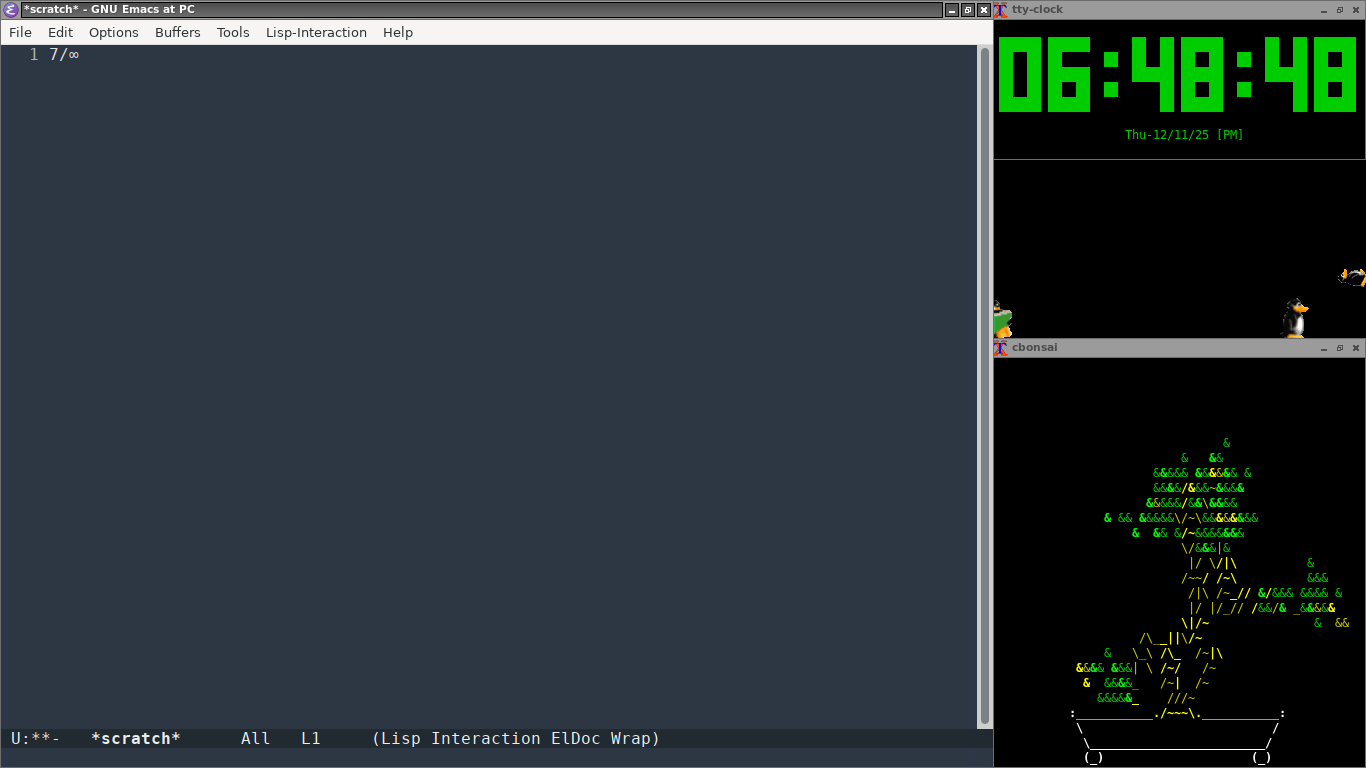Close the GNU Emacs window
1366x768 pixels.
984,10
